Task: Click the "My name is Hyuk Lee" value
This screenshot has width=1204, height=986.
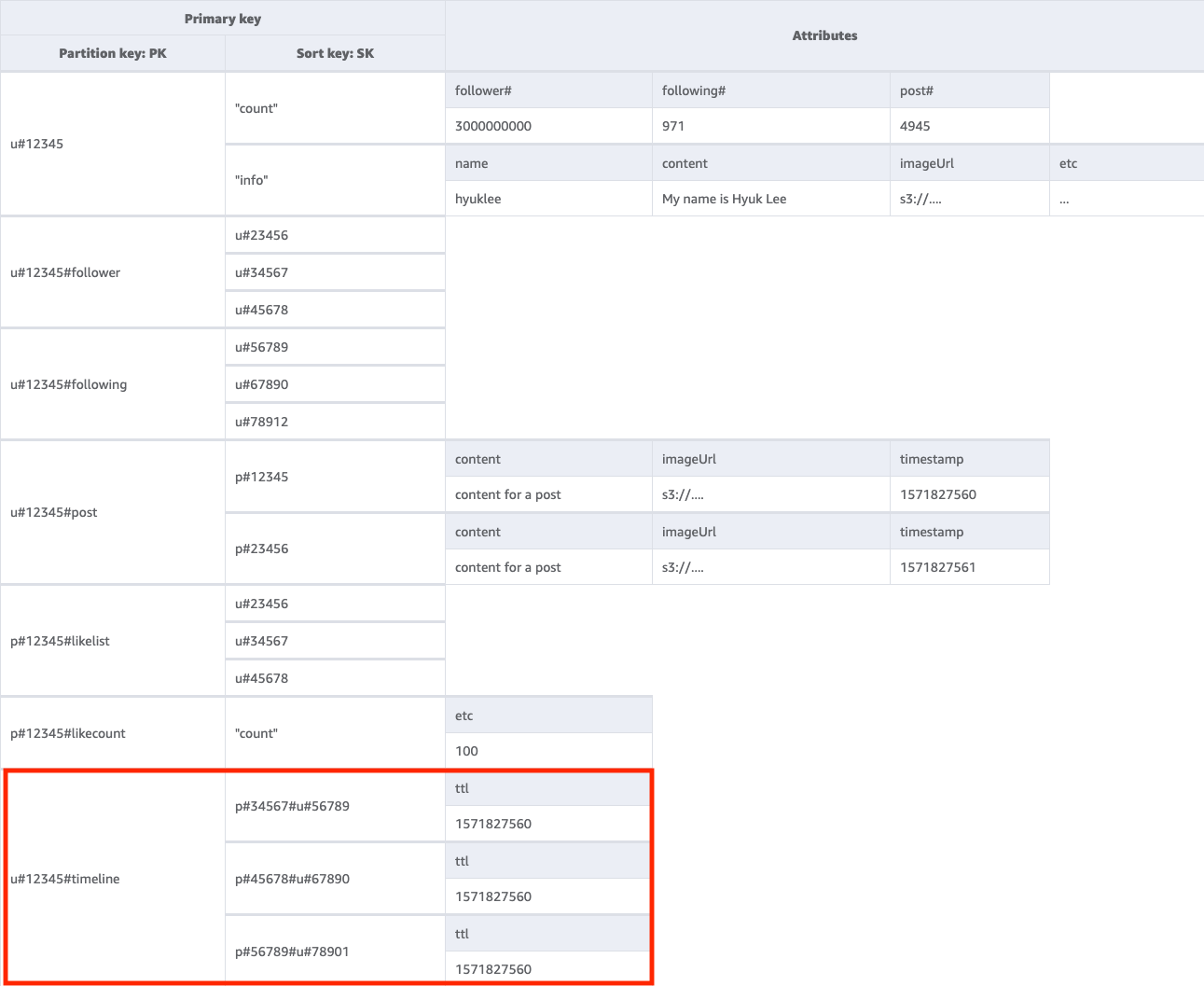Action: tap(724, 199)
